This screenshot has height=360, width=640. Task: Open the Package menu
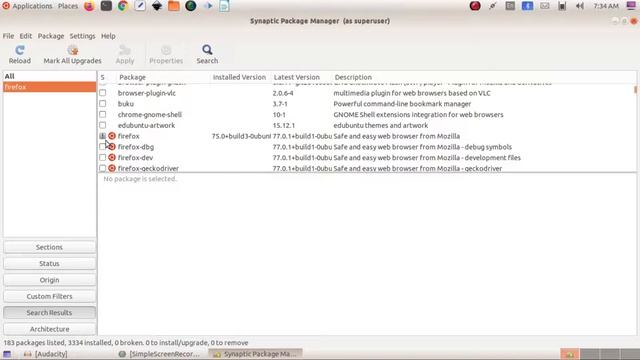(51, 36)
